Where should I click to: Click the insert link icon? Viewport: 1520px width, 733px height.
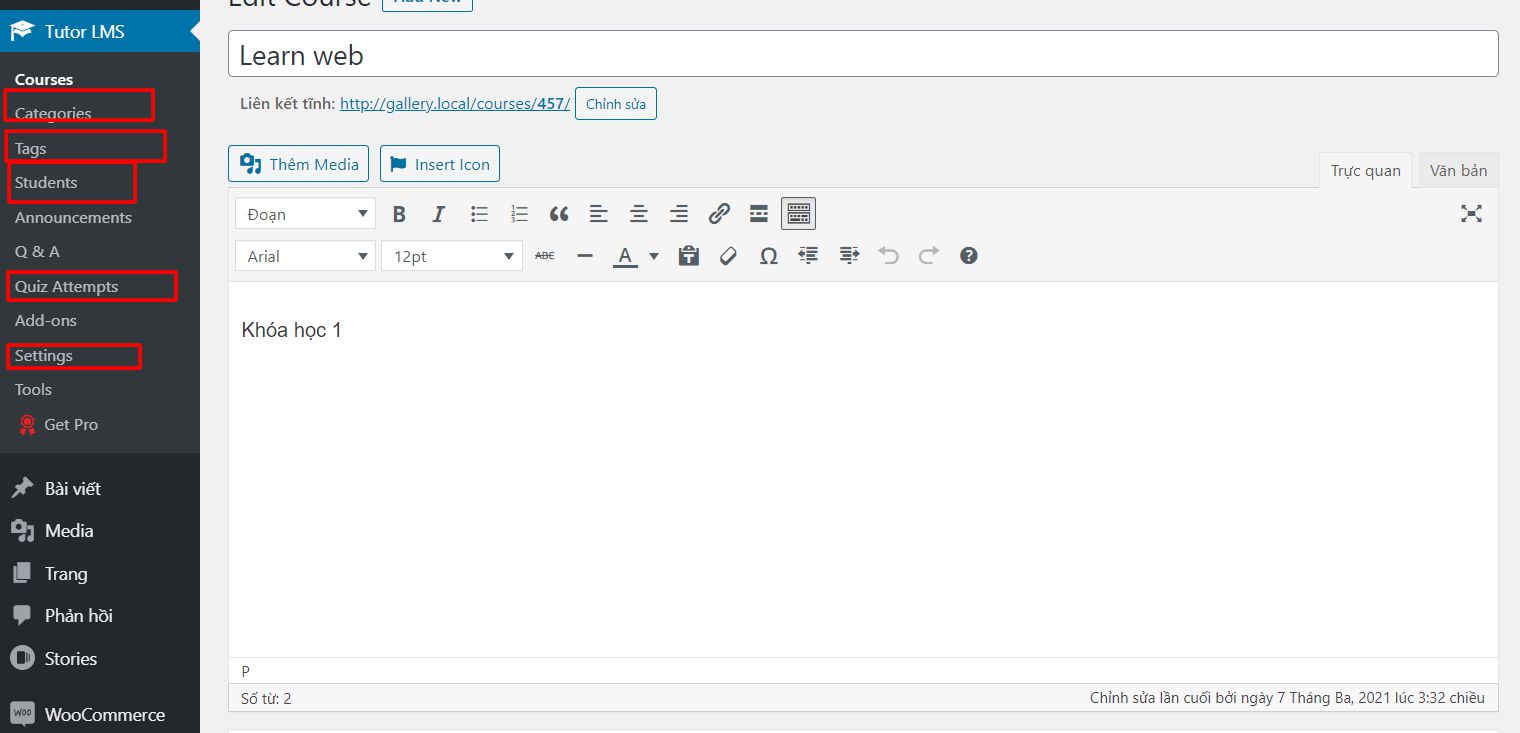719,214
